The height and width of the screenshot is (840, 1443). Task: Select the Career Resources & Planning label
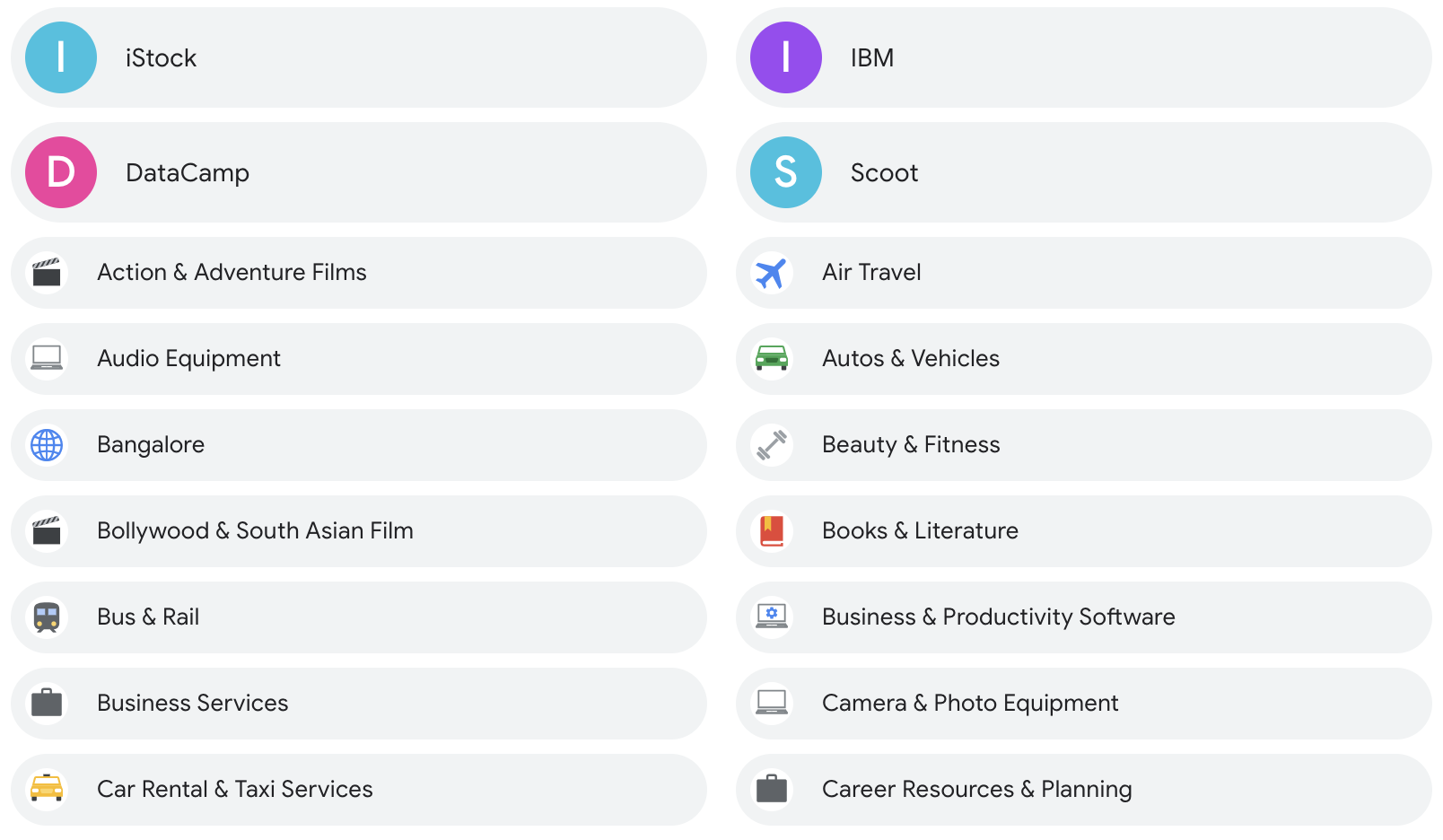(976, 790)
